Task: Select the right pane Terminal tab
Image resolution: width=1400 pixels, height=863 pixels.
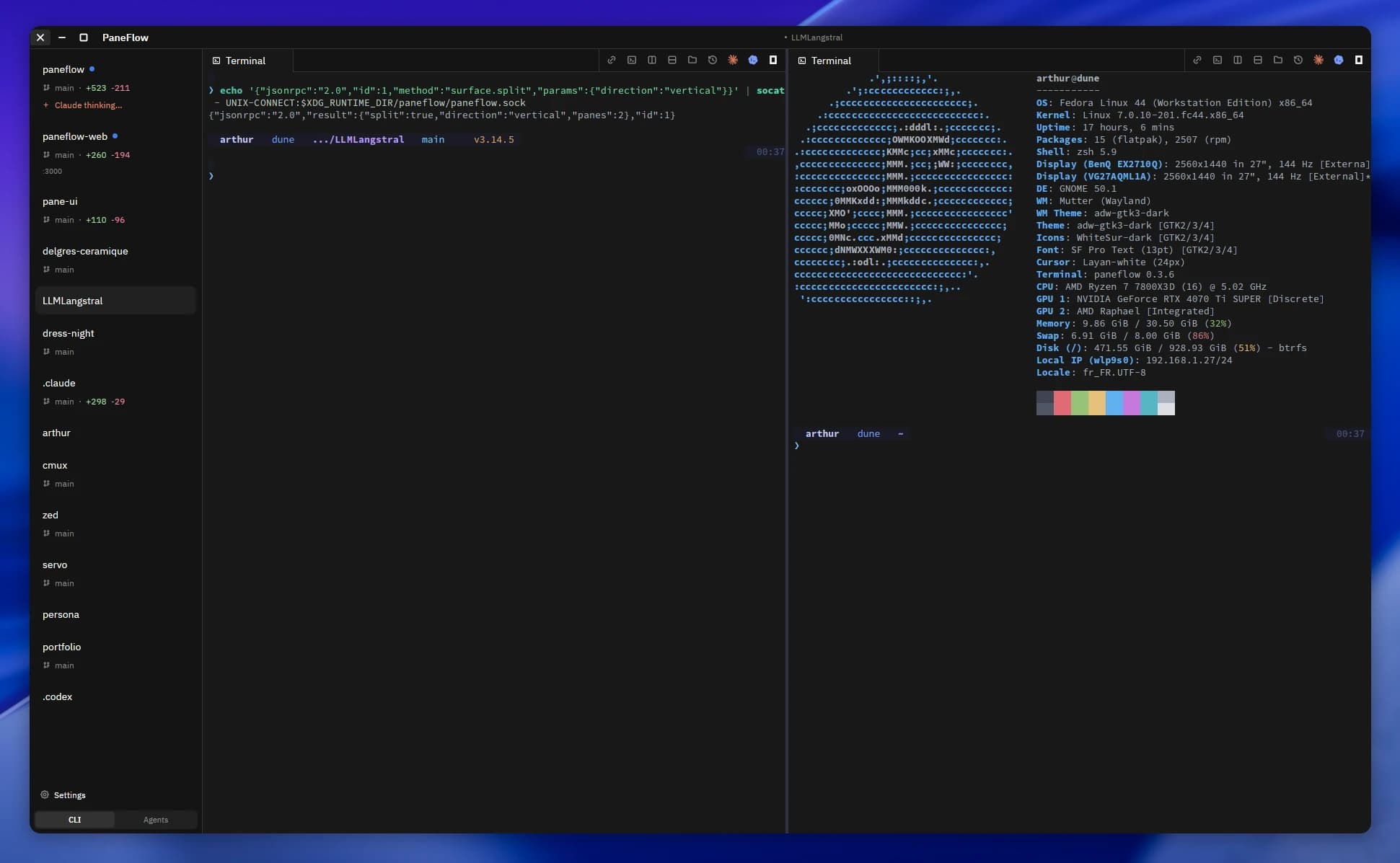Action: [834, 61]
